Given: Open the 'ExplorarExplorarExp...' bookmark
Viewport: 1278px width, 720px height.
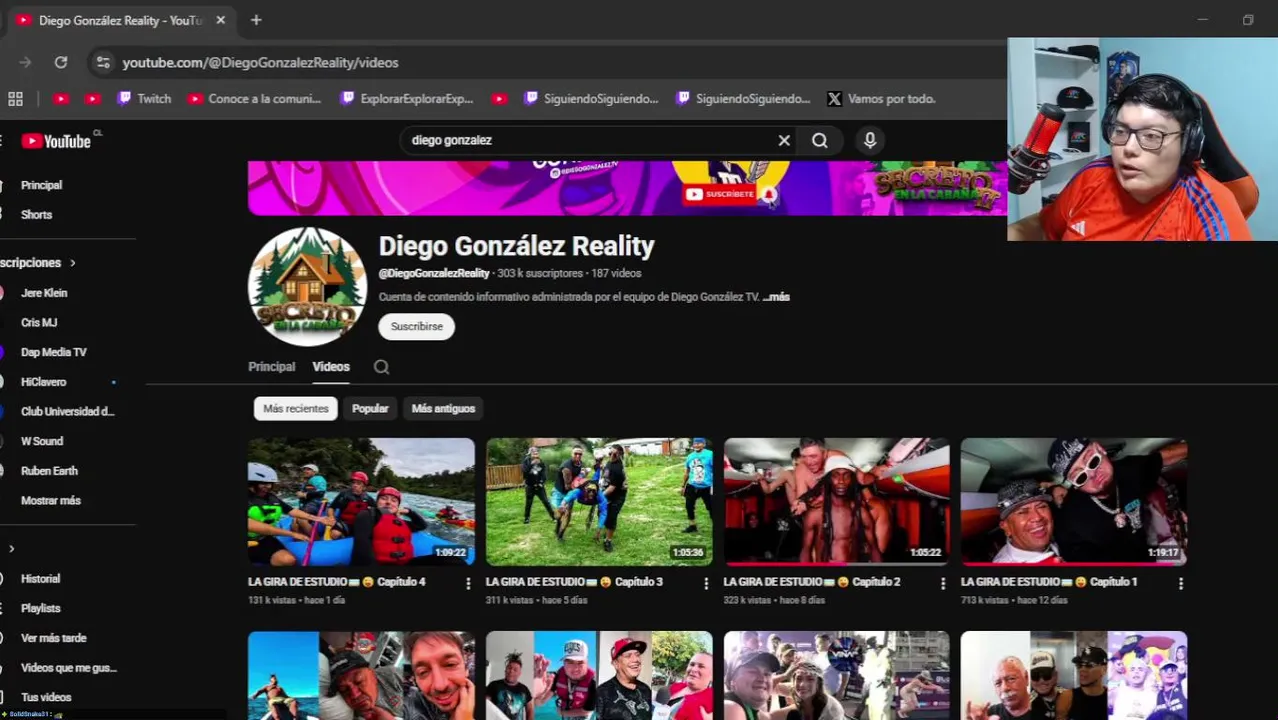Looking at the screenshot, I should click(x=407, y=99).
